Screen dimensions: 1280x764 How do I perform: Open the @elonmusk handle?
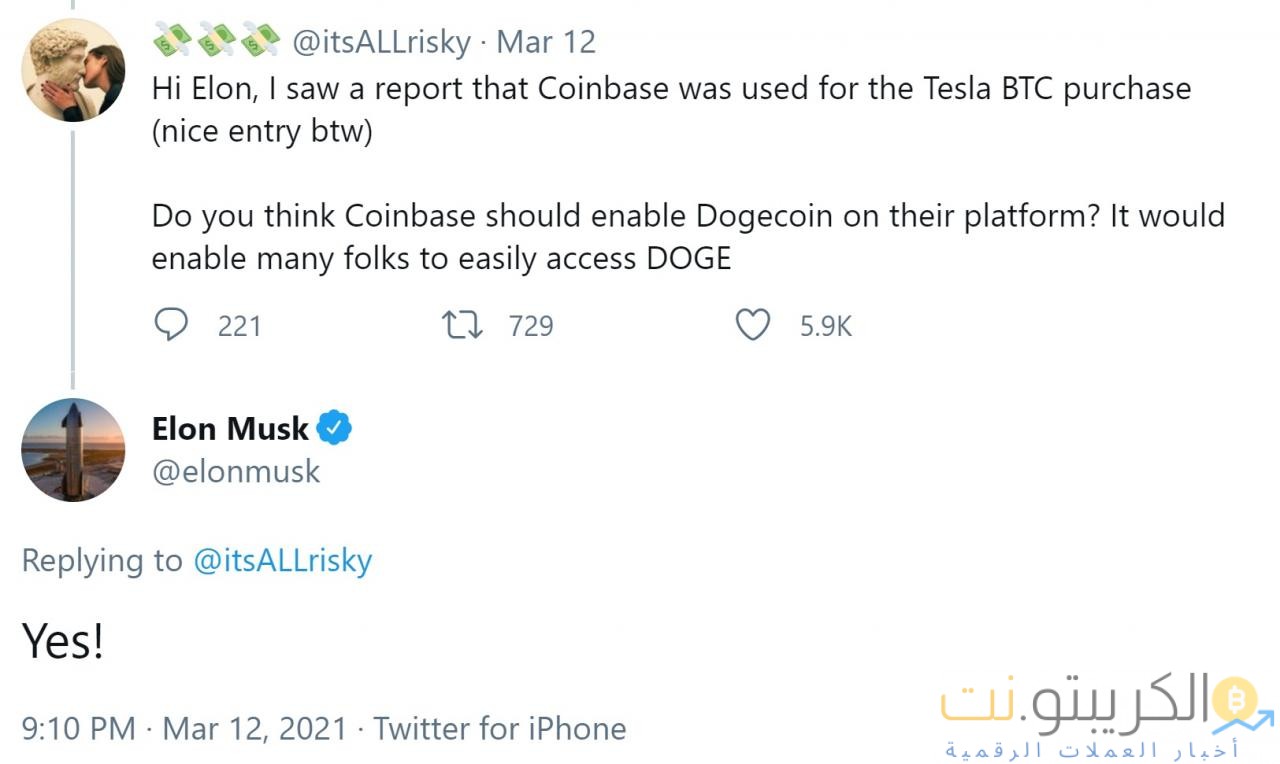pyautogui.click(x=237, y=471)
